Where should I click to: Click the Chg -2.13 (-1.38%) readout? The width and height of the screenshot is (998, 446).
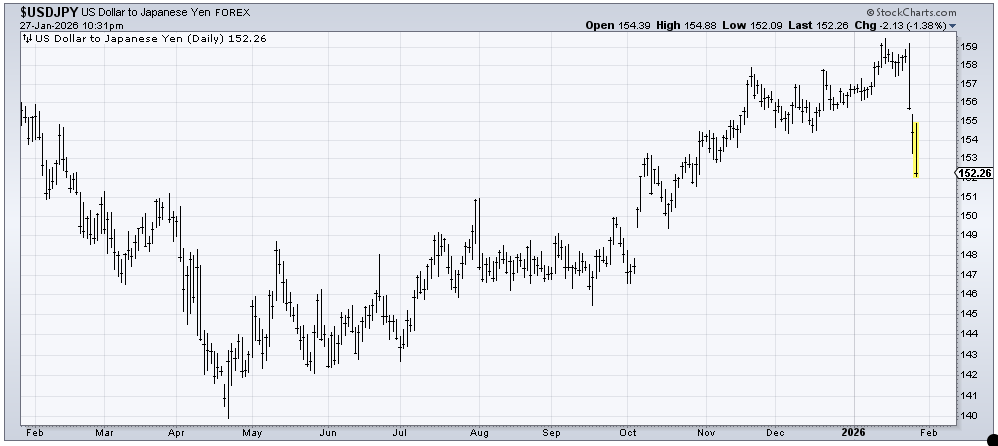pos(906,26)
